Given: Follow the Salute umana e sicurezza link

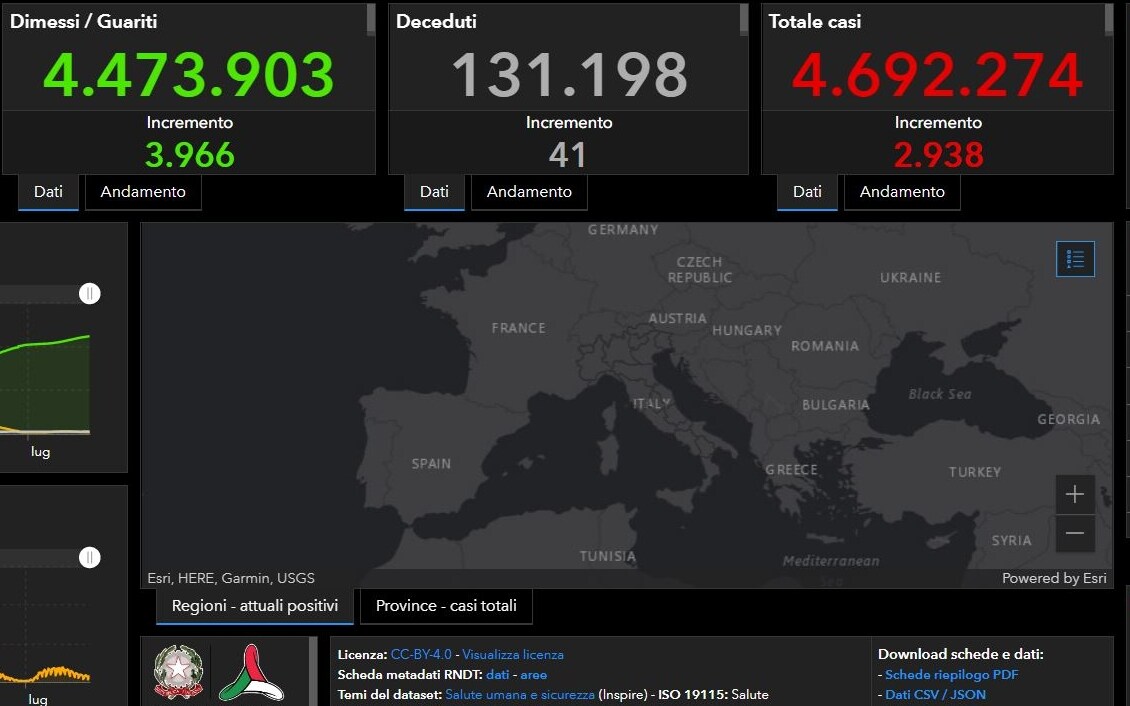Looking at the screenshot, I should click(520, 694).
